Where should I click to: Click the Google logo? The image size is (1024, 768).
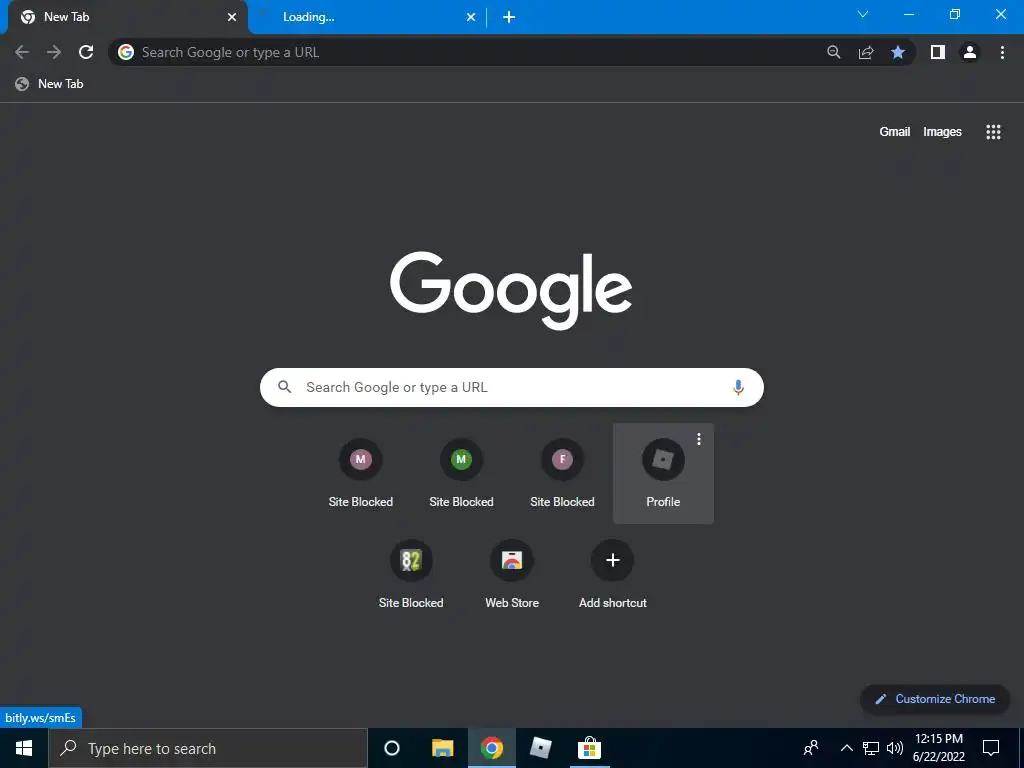pos(511,290)
